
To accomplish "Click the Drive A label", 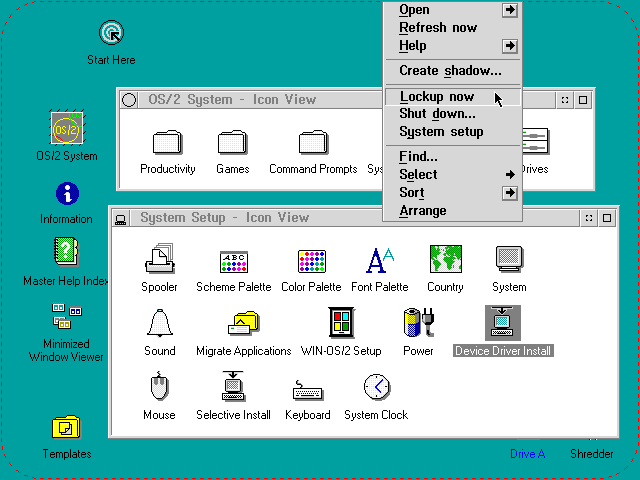I will (x=527, y=454).
